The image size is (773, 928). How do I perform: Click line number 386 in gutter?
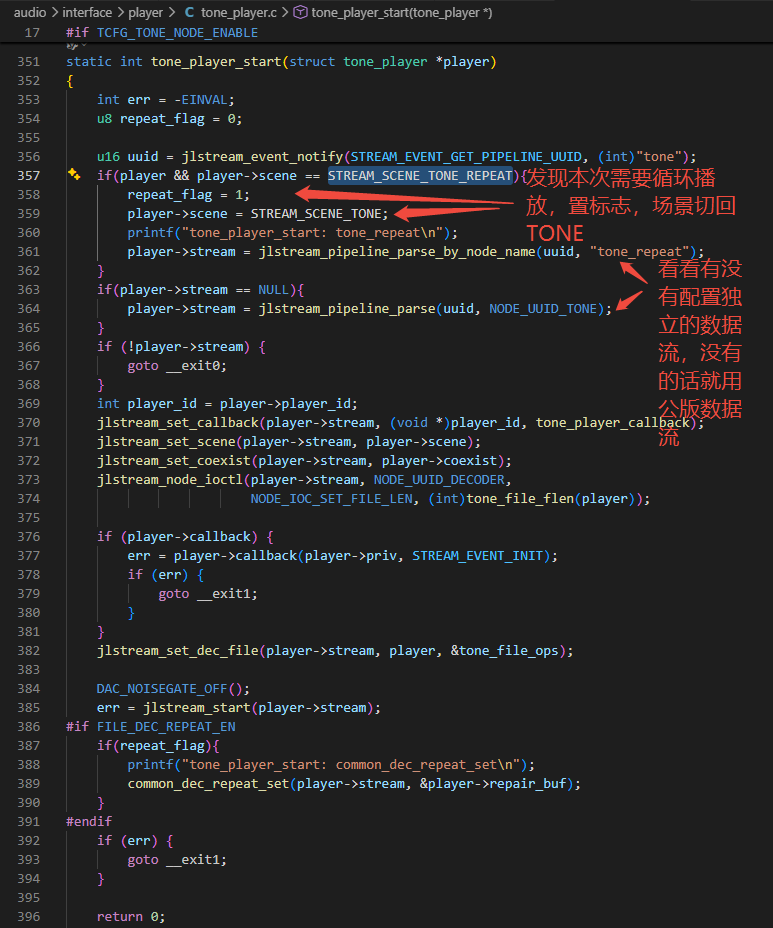[x=28, y=727]
